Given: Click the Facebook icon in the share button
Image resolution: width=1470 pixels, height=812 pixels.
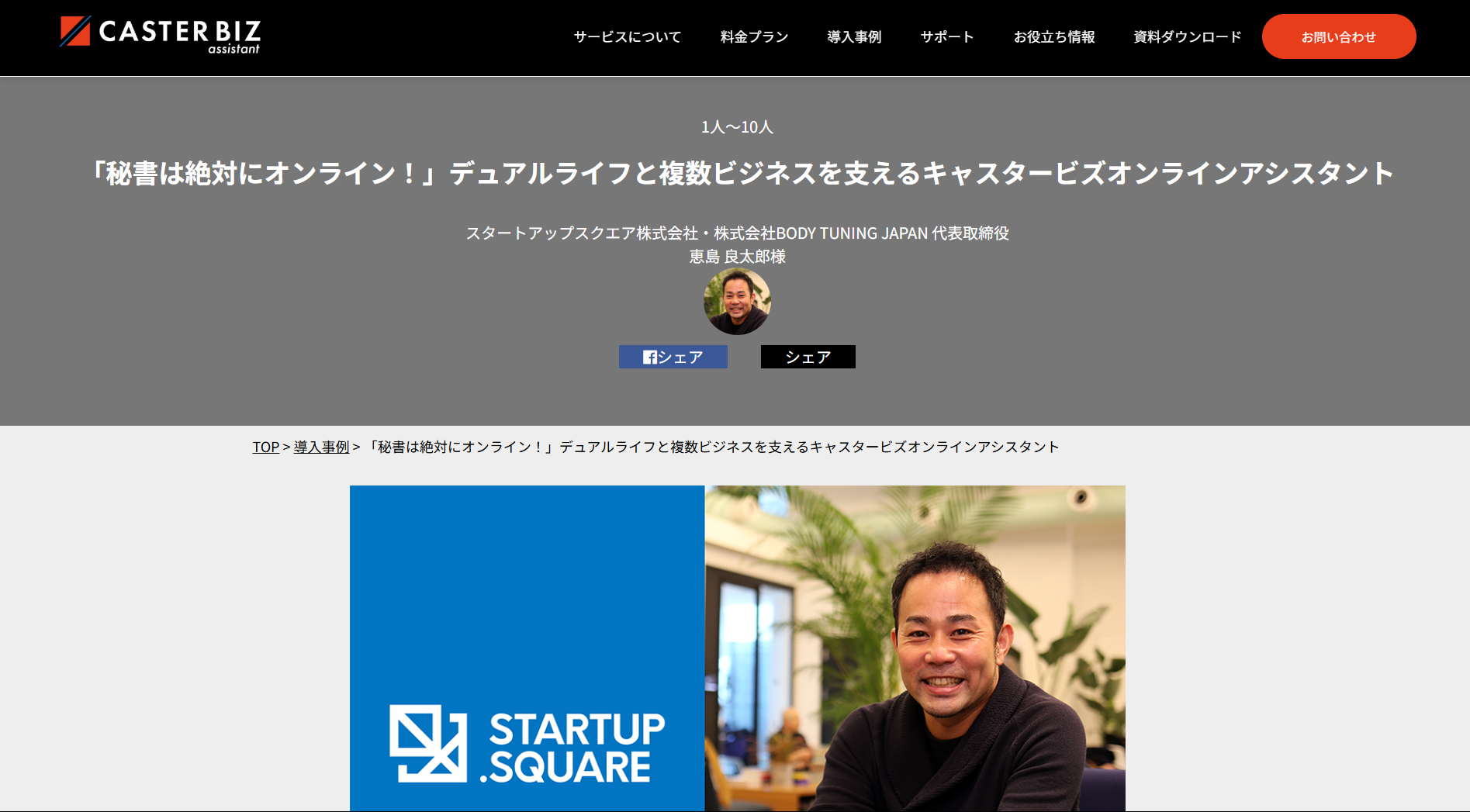Looking at the screenshot, I should pyautogui.click(x=650, y=357).
